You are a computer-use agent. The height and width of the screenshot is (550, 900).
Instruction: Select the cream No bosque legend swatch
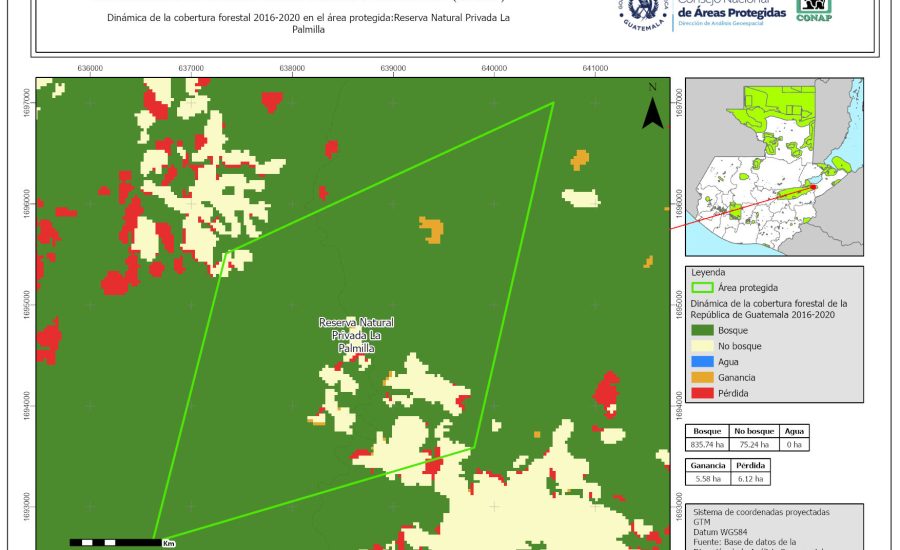[704, 346]
